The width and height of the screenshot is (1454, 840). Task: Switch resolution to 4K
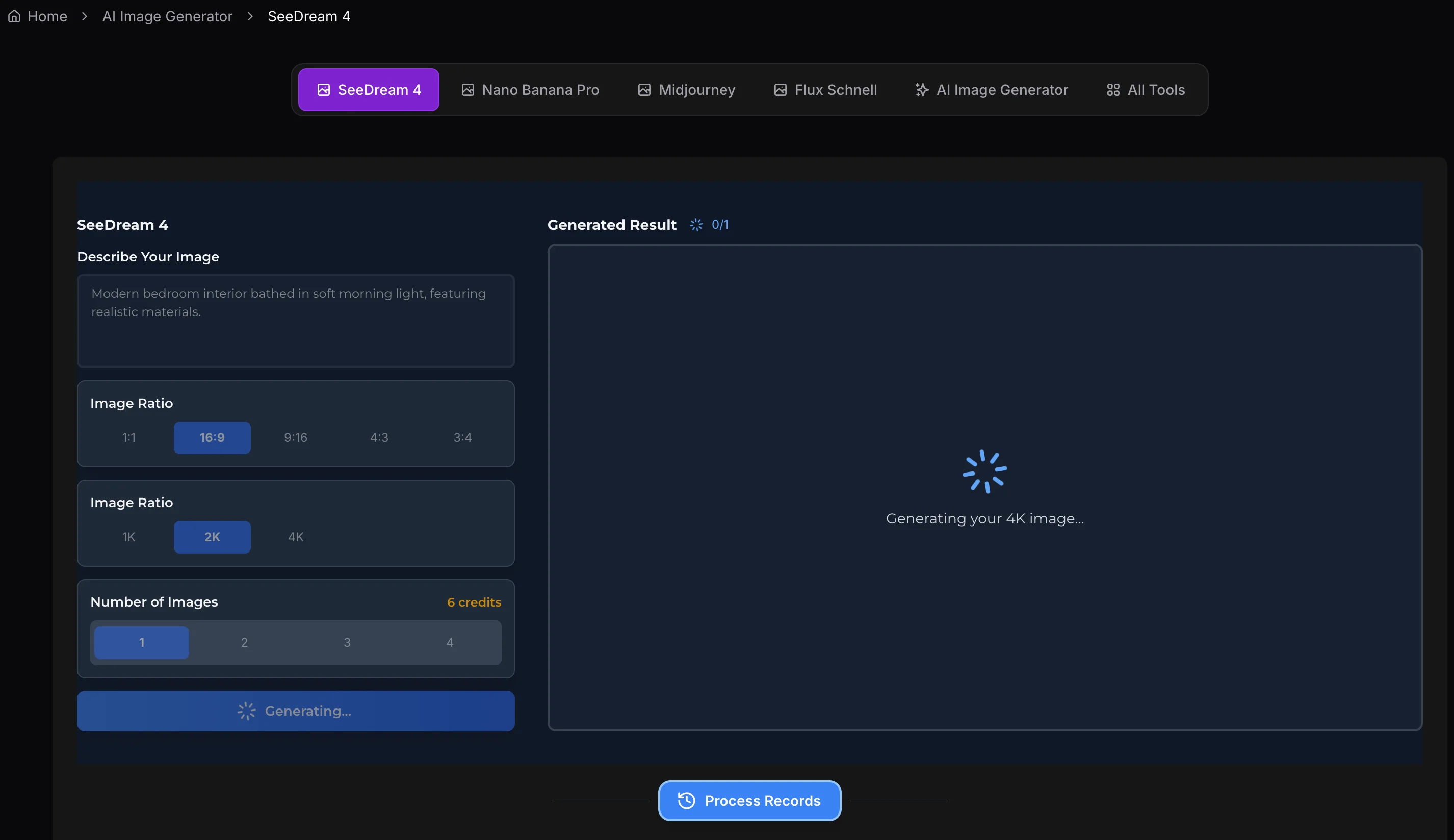pyautogui.click(x=295, y=537)
